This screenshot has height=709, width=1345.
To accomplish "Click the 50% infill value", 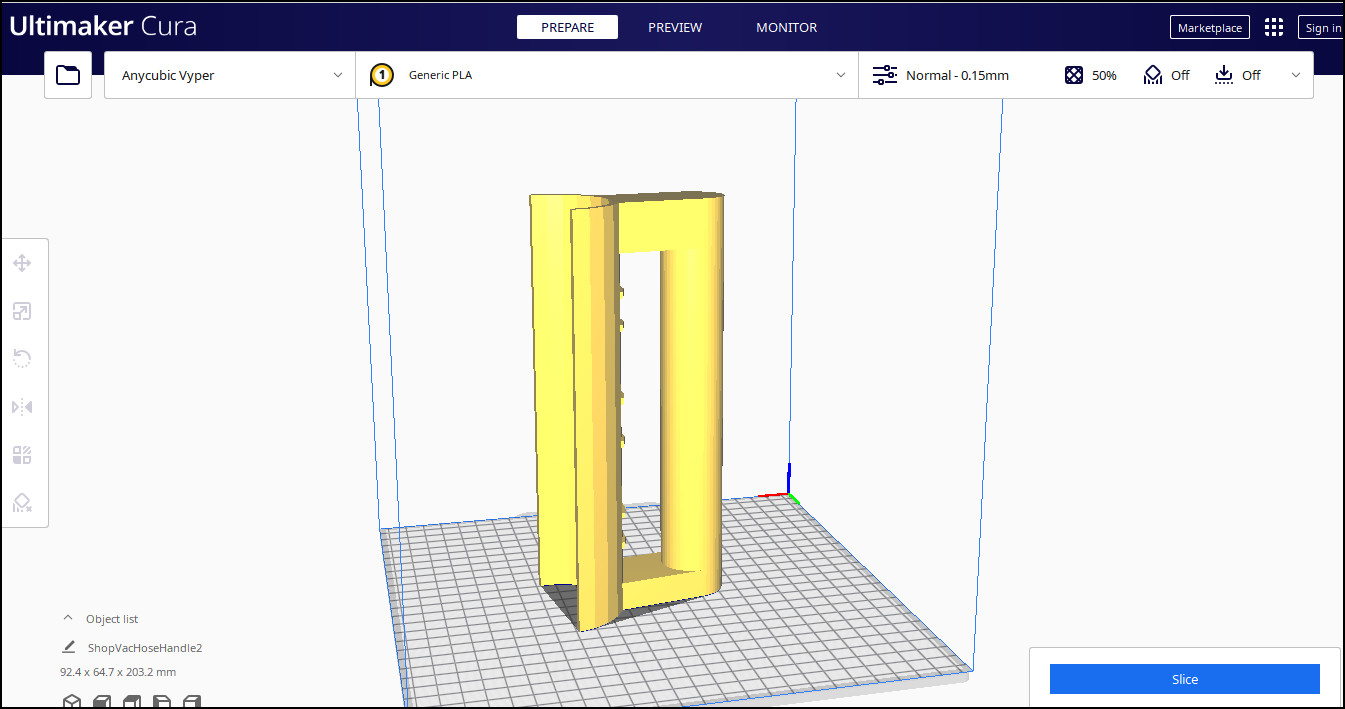I will click(x=1104, y=75).
